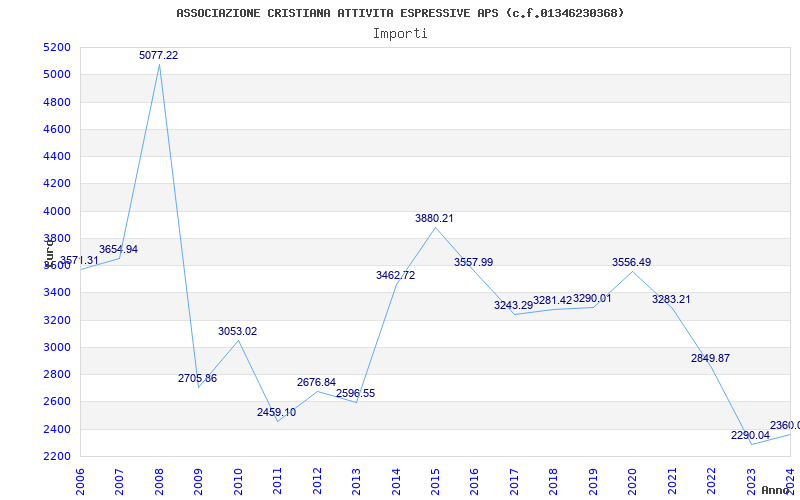Click the 2459.10 data label

(x=277, y=412)
